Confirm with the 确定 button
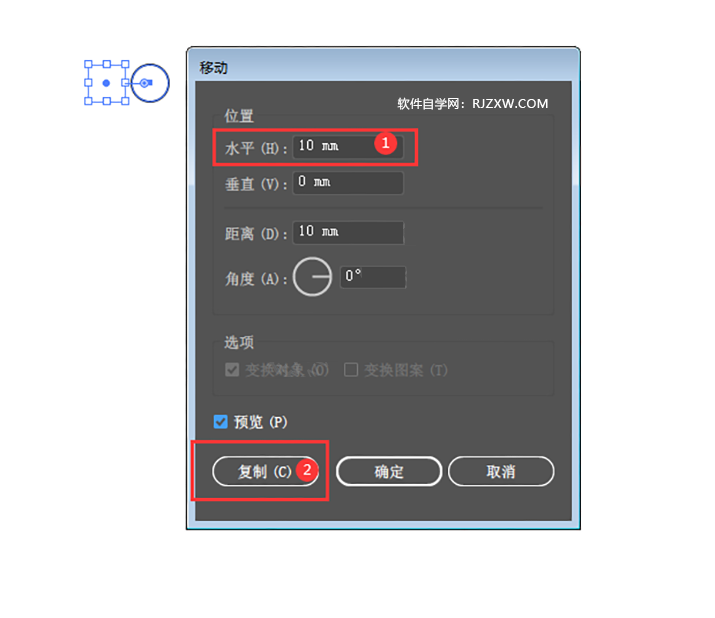 point(389,471)
